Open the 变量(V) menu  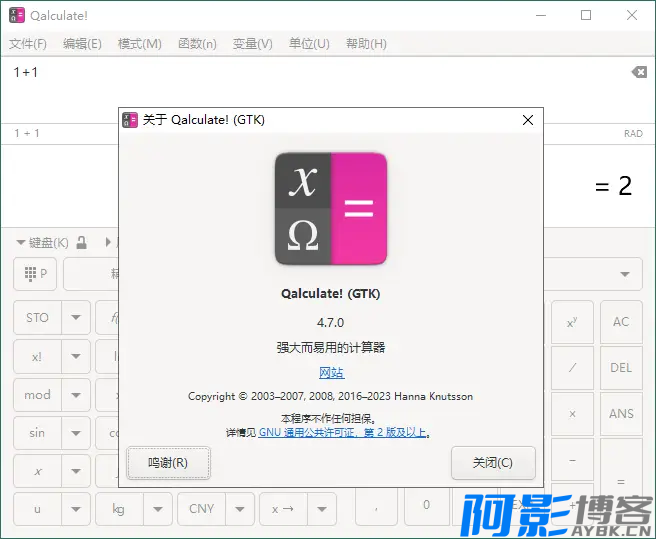tap(252, 44)
